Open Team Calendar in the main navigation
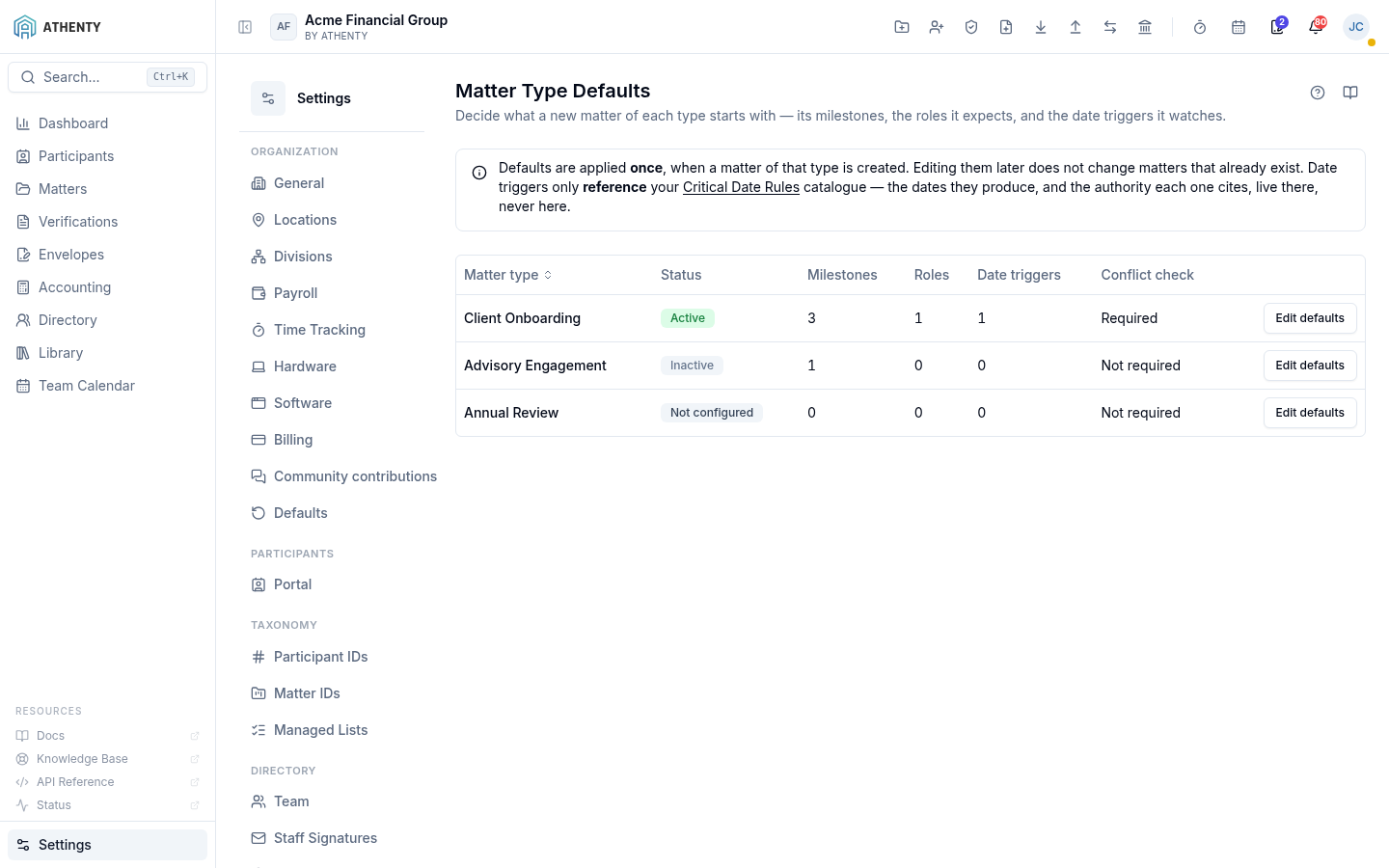 tap(75, 386)
